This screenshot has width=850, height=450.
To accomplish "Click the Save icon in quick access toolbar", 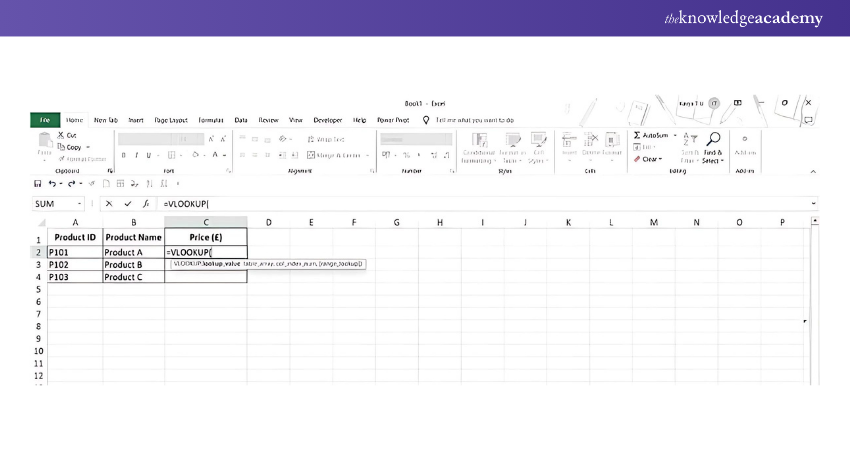I will coord(38,183).
